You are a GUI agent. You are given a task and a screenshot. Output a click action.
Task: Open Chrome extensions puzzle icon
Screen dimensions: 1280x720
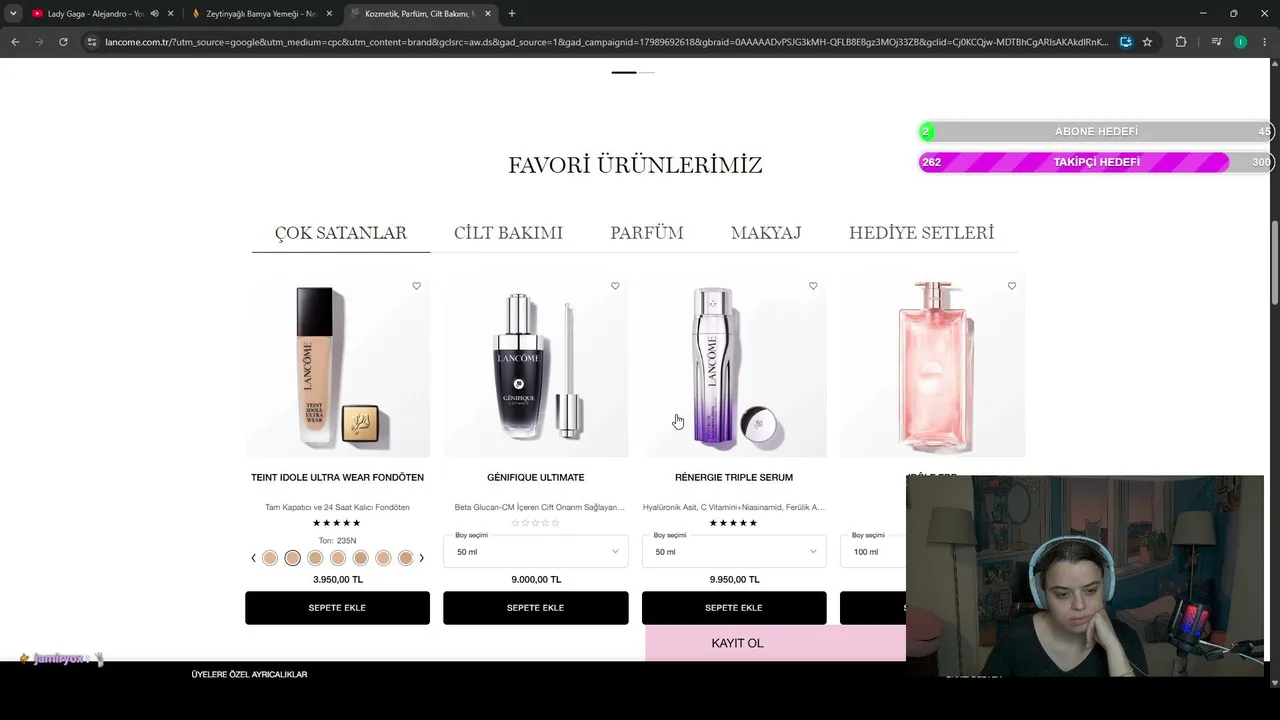(x=1181, y=42)
